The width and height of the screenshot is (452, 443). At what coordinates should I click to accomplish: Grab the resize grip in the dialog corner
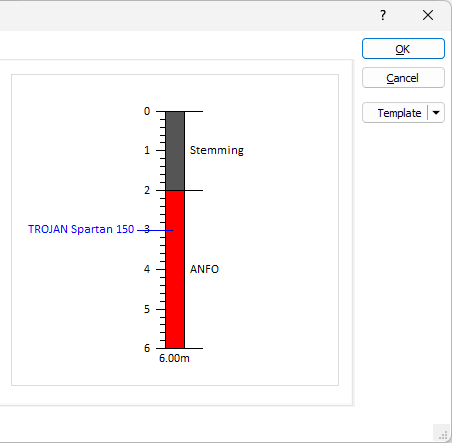click(442, 433)
